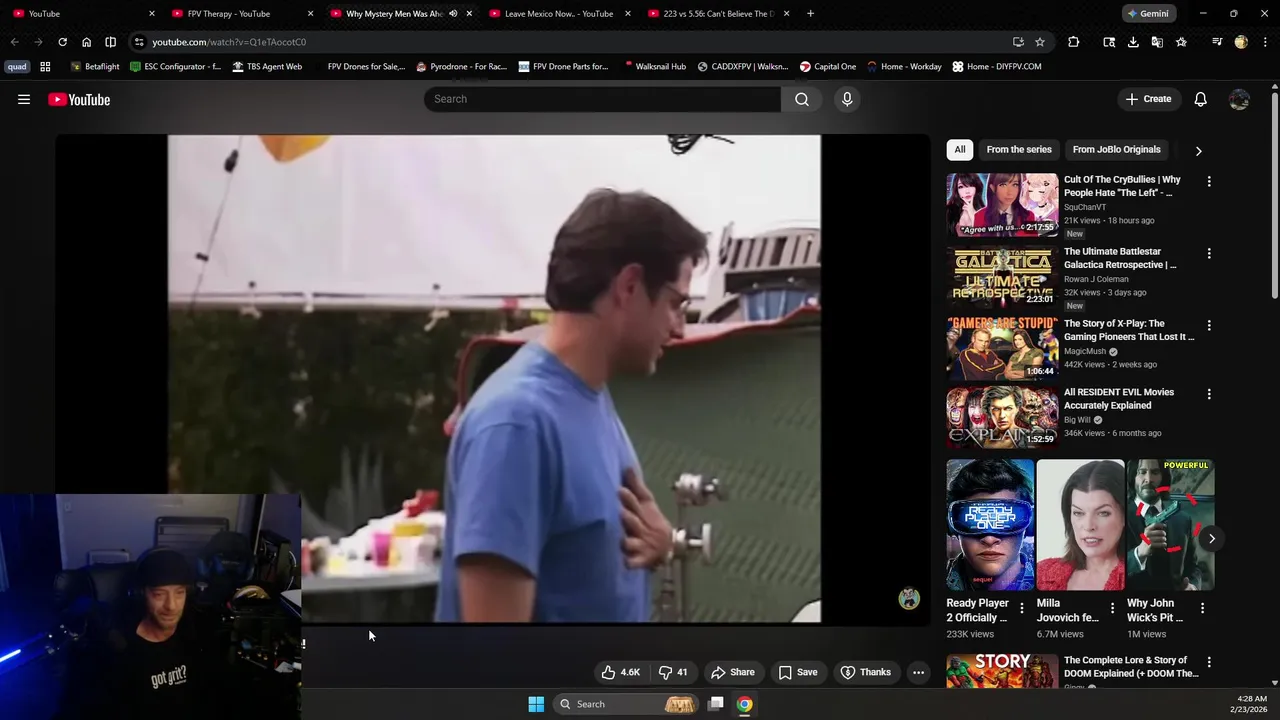This screenshot has height=720, width=1280.
Task: Click the Windows taskbar Search box
Action: [x=626, y=704]
